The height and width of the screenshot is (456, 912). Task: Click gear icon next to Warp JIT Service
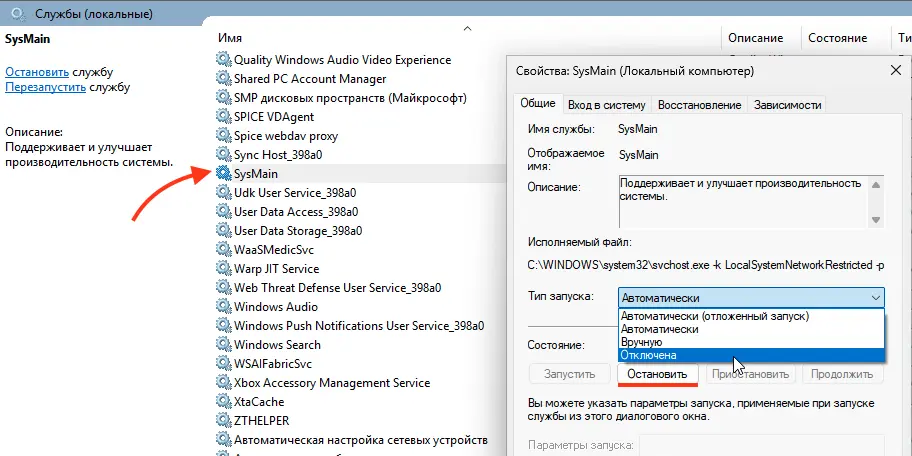tap(223, 269)
